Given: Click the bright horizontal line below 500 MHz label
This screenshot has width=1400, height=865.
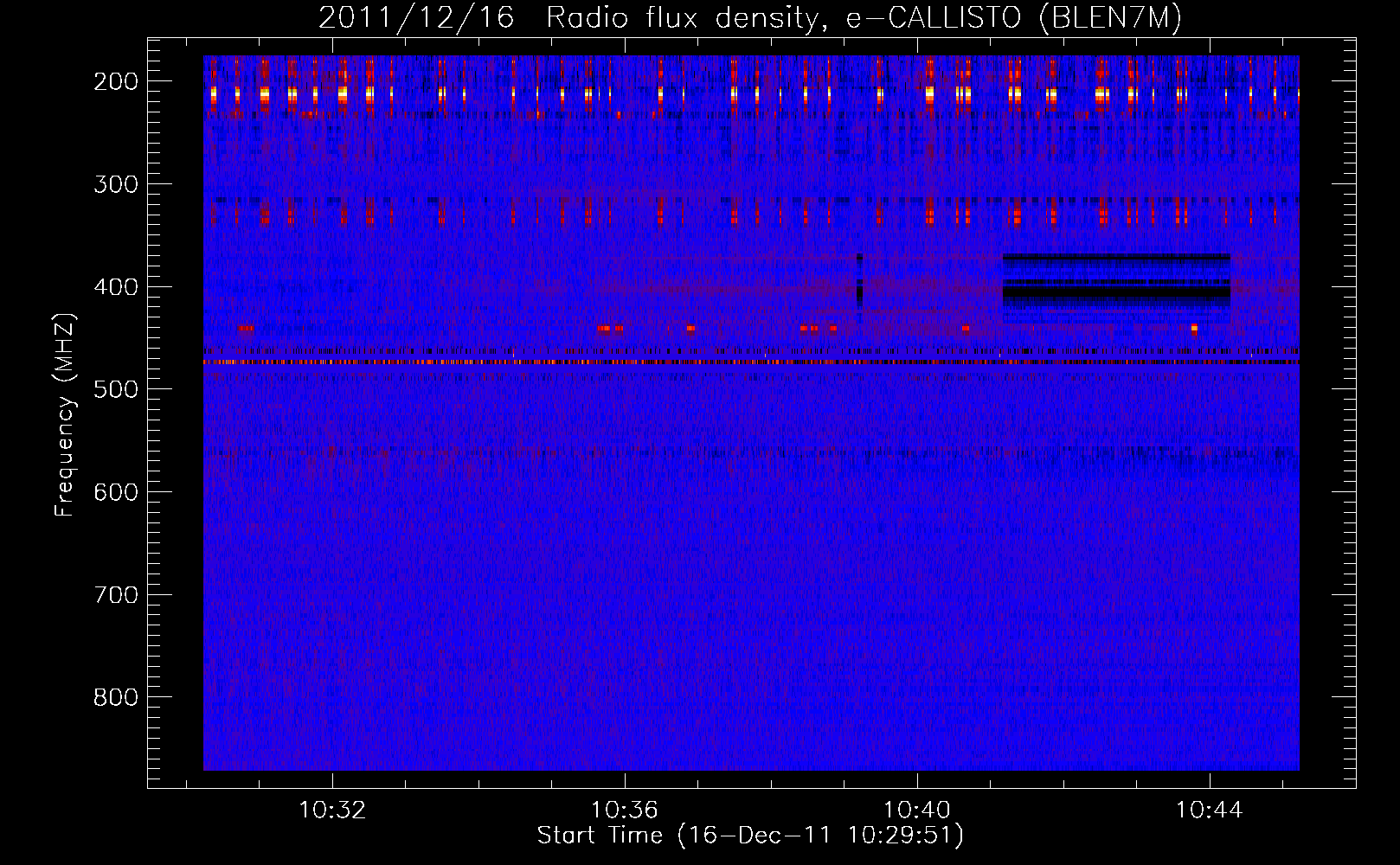Looking at the screenshot, I should click(751, 362).
